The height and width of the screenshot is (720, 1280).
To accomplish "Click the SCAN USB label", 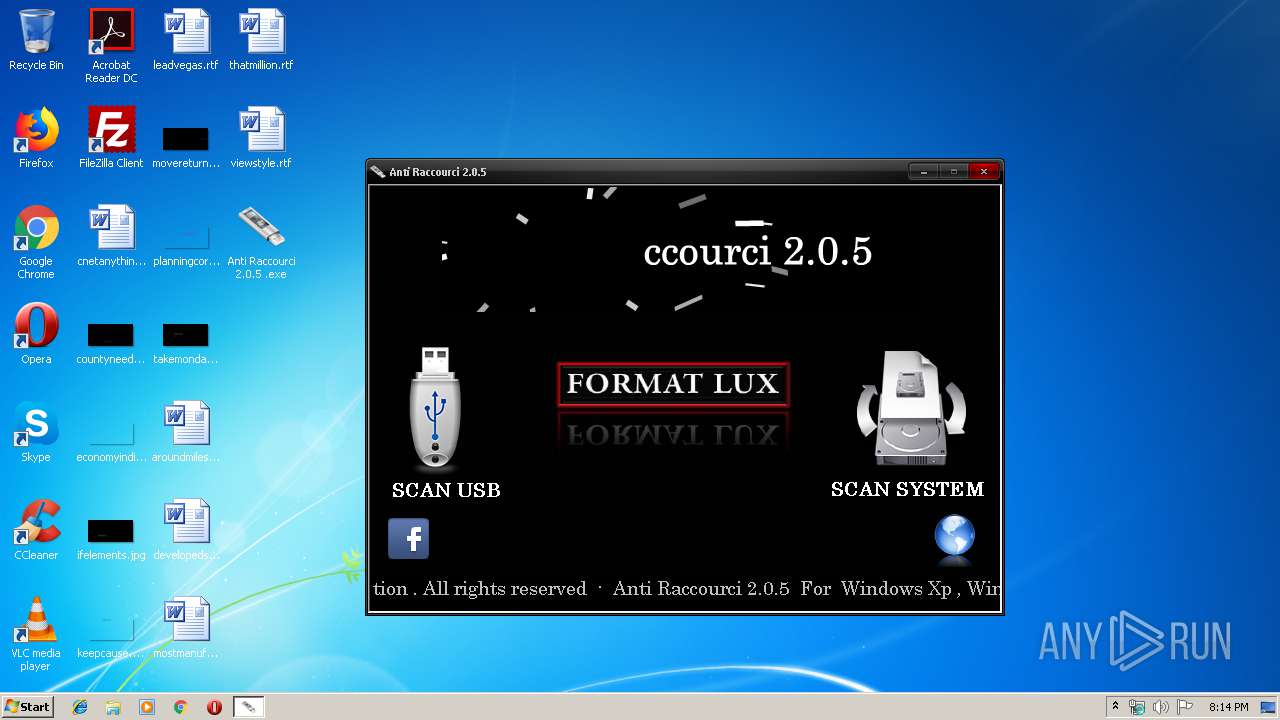I will pyautogui.click(x=446, y=490).
